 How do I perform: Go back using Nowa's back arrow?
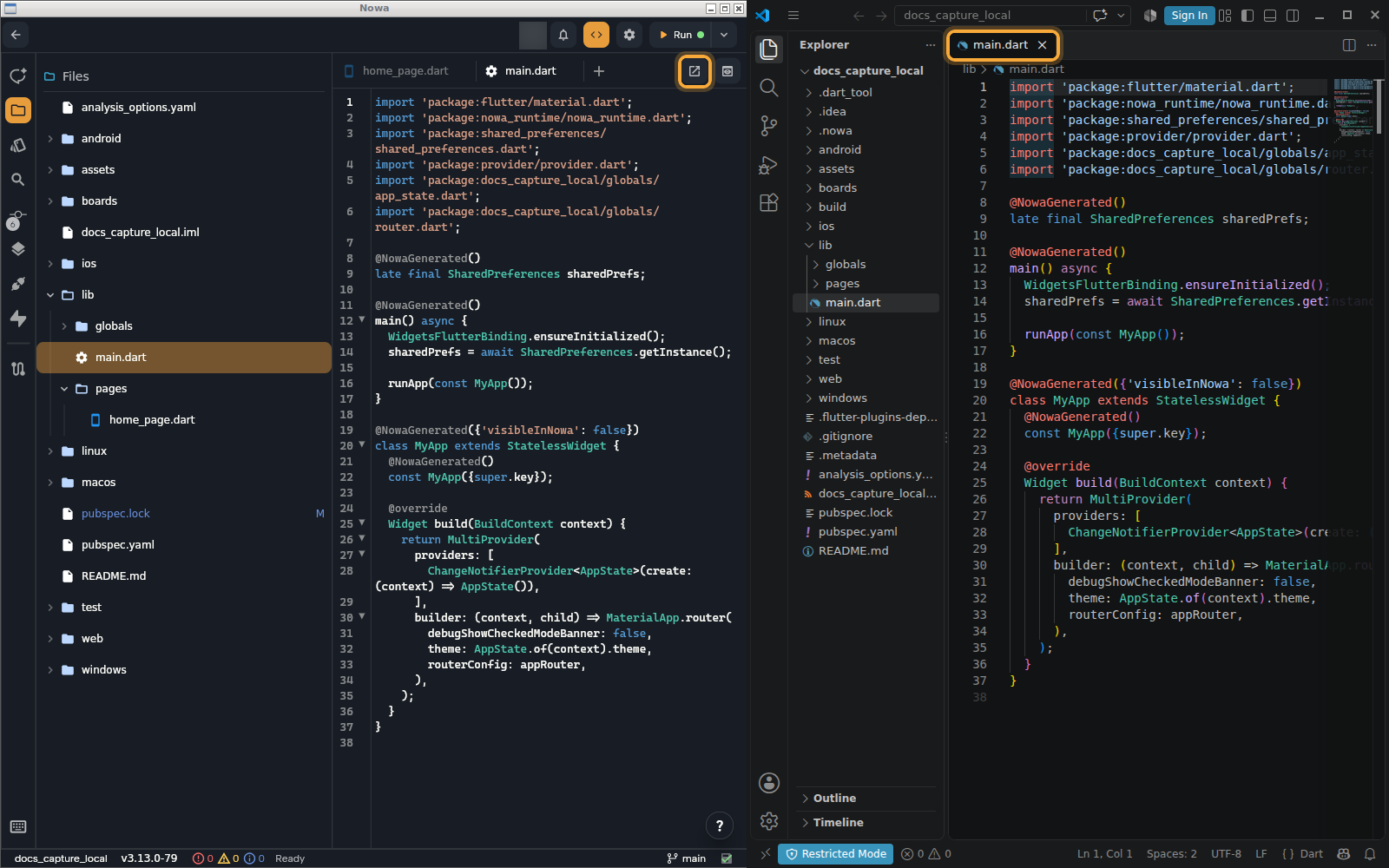(x=16, y=35)
